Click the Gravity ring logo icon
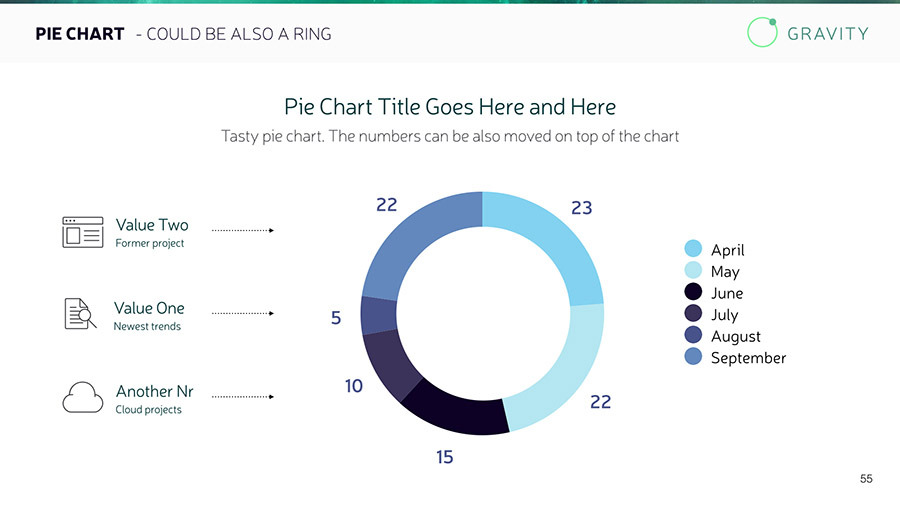Screen dimensions: 900x506 click(762, 32)
